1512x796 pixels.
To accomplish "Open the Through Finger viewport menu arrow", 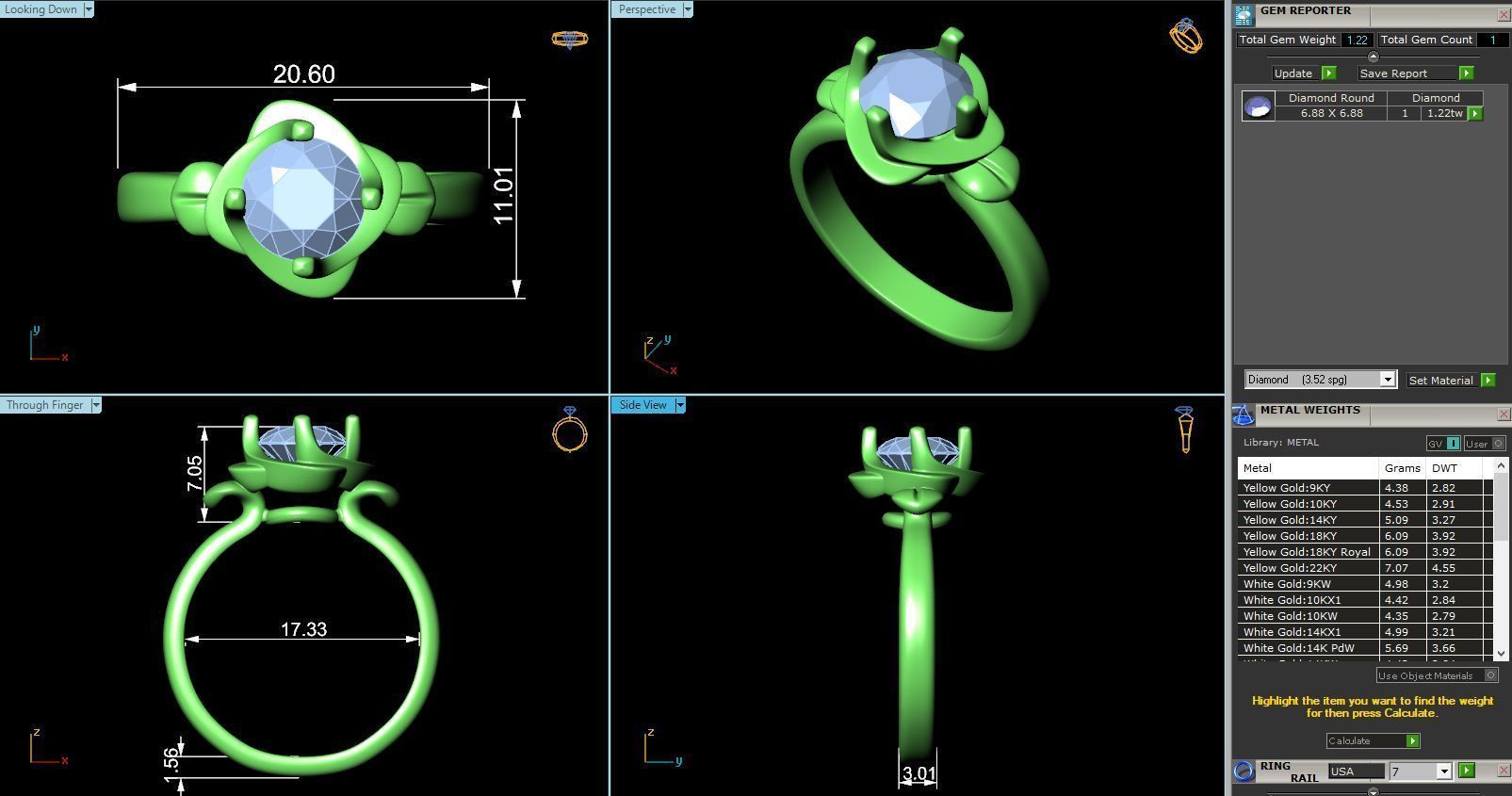I will tap(95, 405).
